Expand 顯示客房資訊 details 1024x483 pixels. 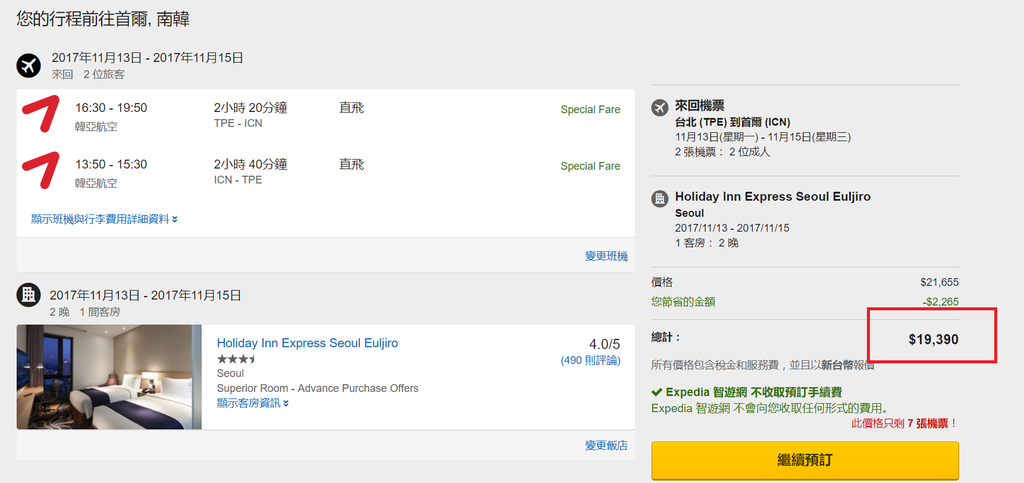pyautogui.click(x=253, y=403)
